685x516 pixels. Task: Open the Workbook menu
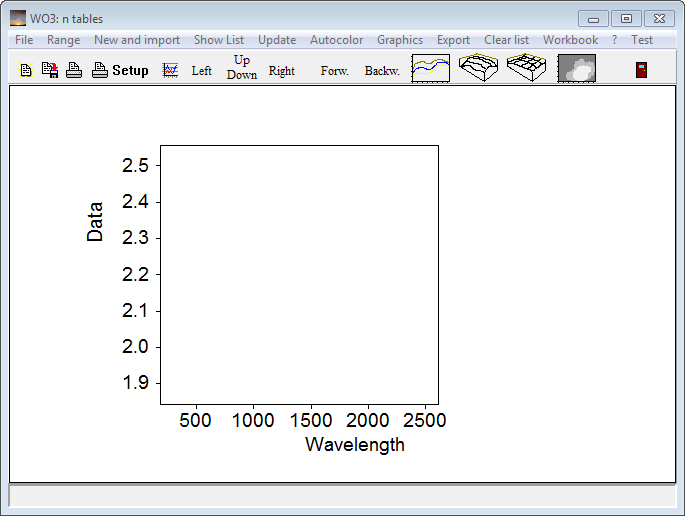(x=570, y=40)
